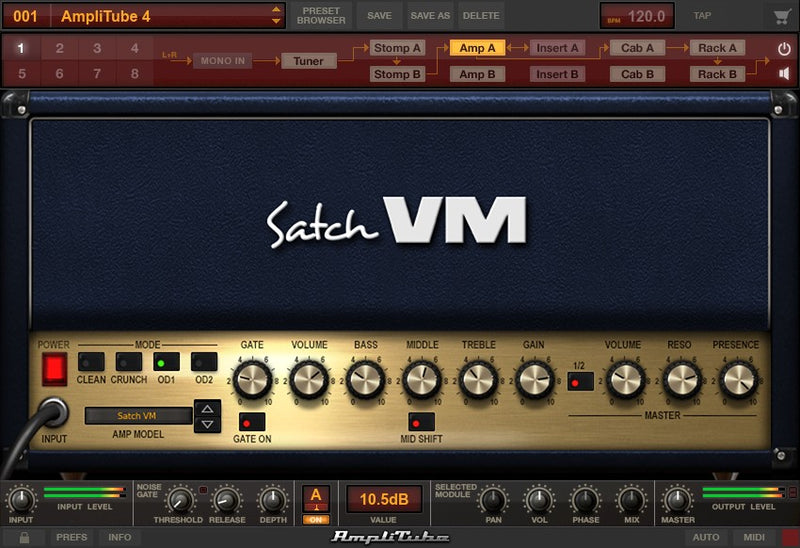Open the AmpliTube 4 preset name dropdown

pyautogui.click(x=277, y=16)
